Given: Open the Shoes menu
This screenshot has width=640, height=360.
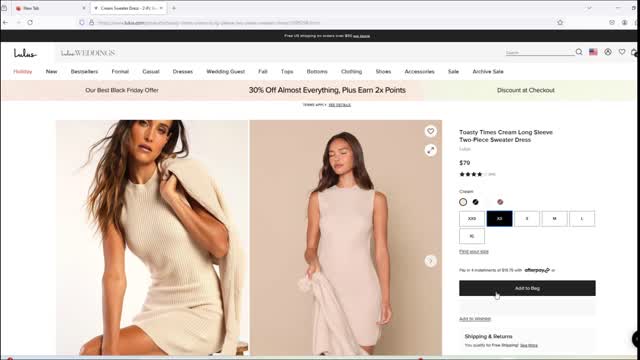Looking at the screenshot, I should pos(383,71).
